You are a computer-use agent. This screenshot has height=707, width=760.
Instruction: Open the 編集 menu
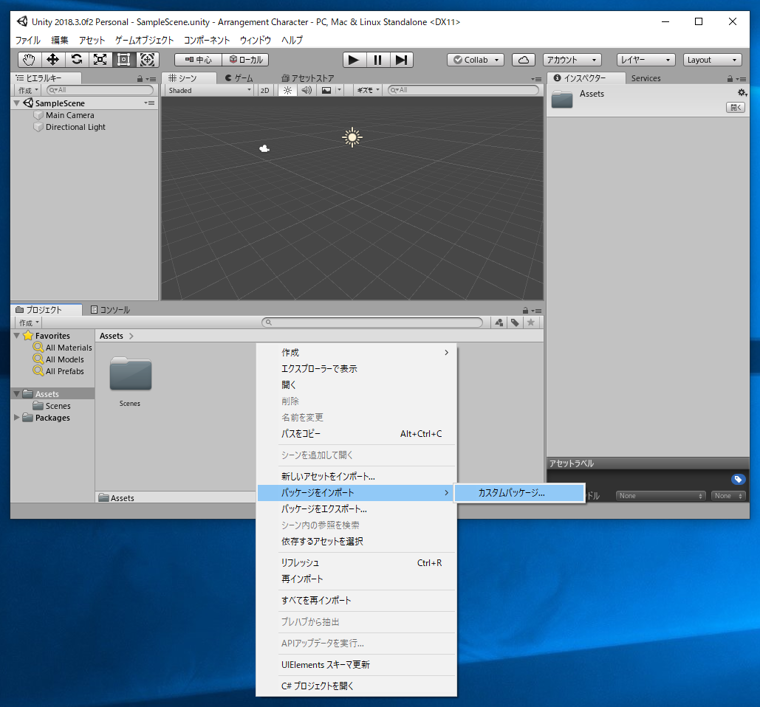pyautogui.click(x=60, y=40)
